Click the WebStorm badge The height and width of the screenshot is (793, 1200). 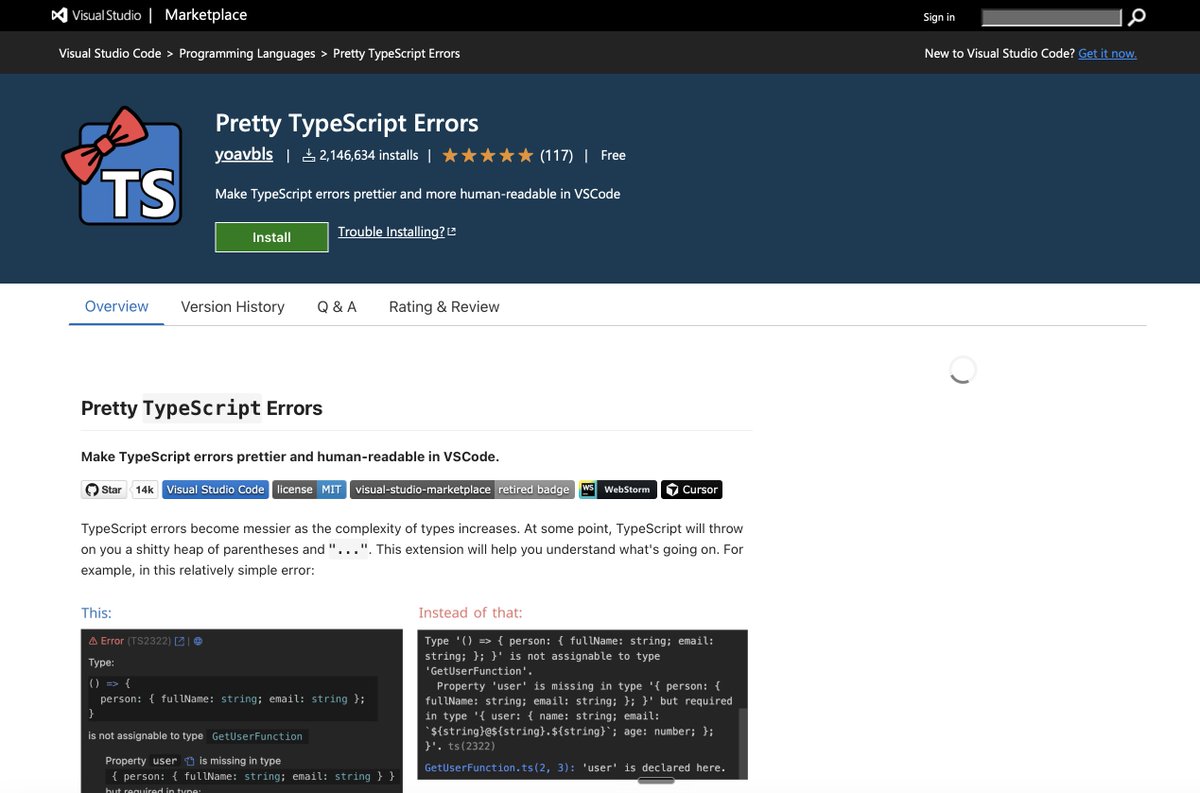[618, 489]
